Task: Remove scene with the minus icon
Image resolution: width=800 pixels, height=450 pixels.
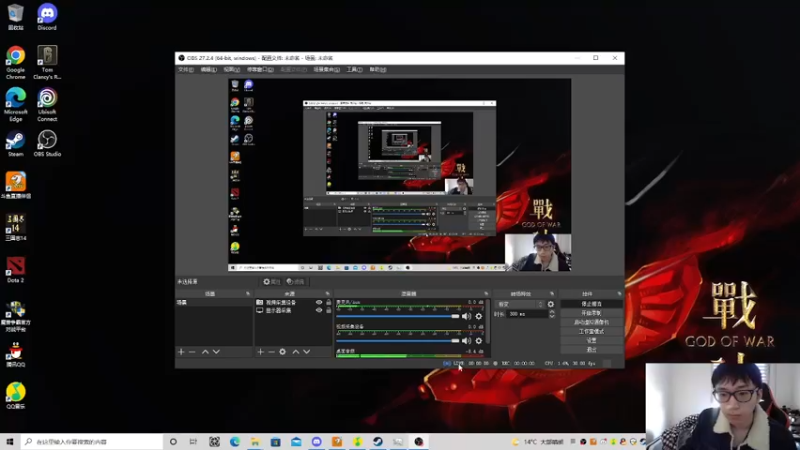Action: (x=192, y=352)
